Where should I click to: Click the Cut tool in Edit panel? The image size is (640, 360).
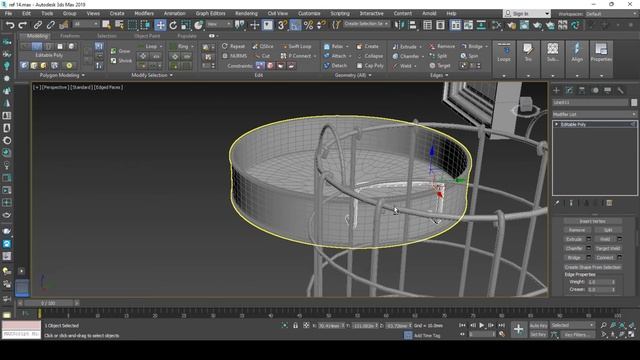coord(262,56)
